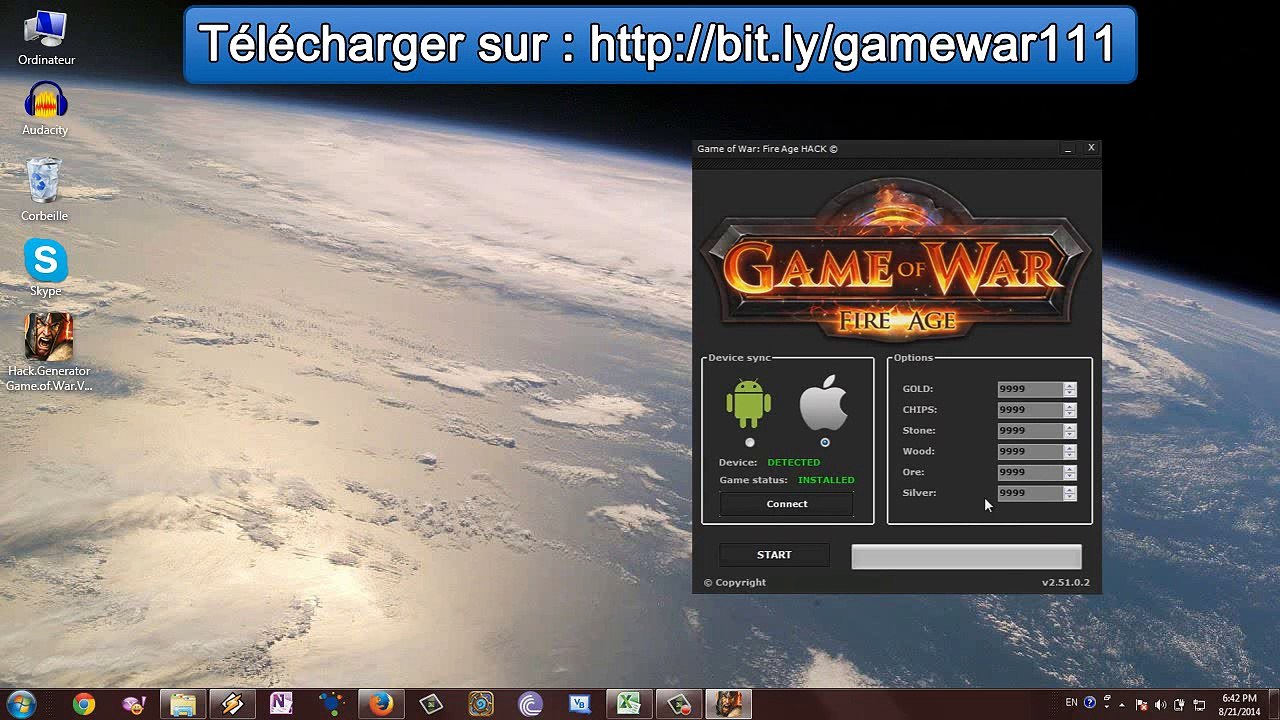The image size is (1280, 720).
Task: Click the Stone spinner arrows
Action: tap(1070, 431)
